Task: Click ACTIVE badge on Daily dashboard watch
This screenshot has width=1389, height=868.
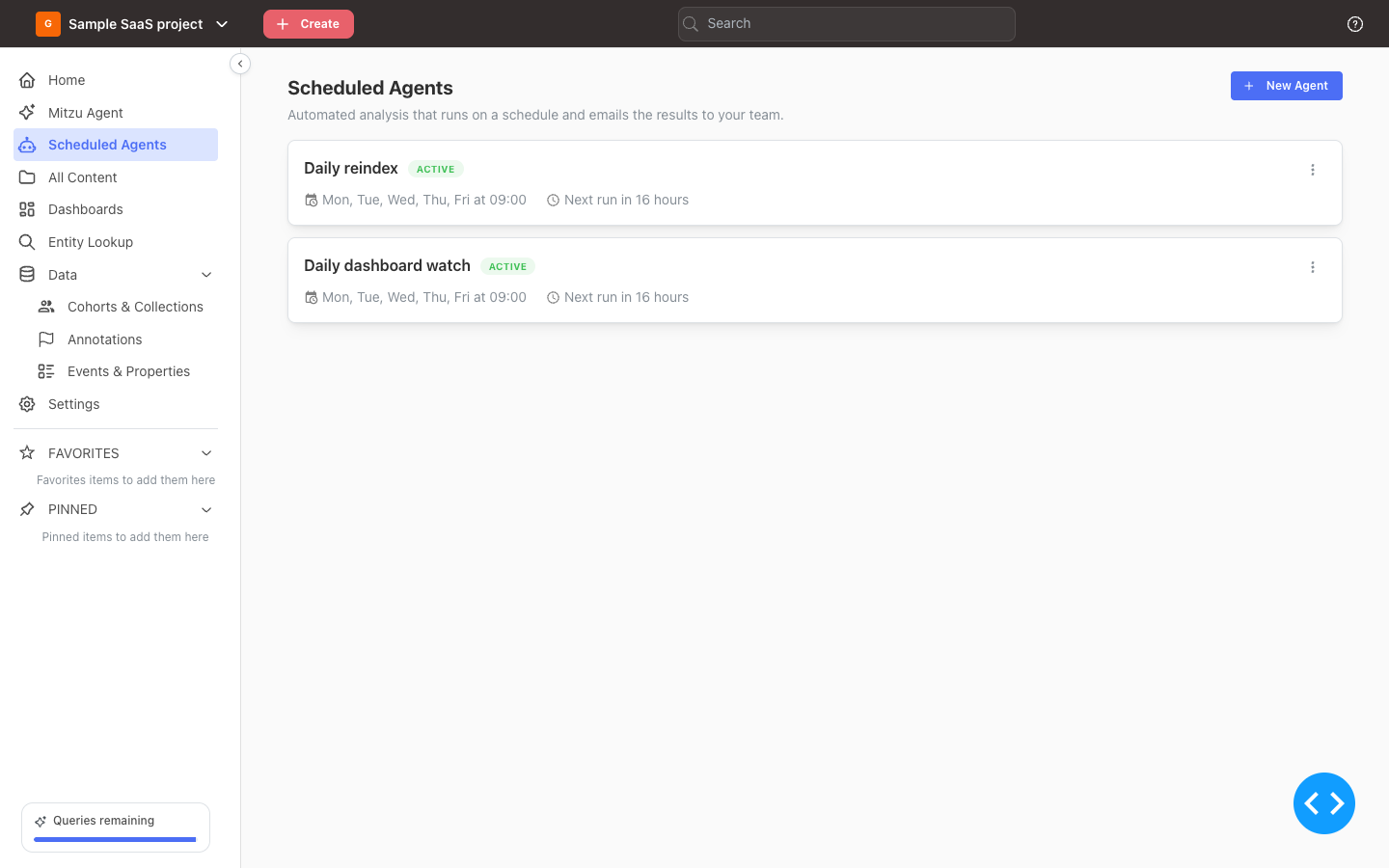Action: click(x=508, y=266)
